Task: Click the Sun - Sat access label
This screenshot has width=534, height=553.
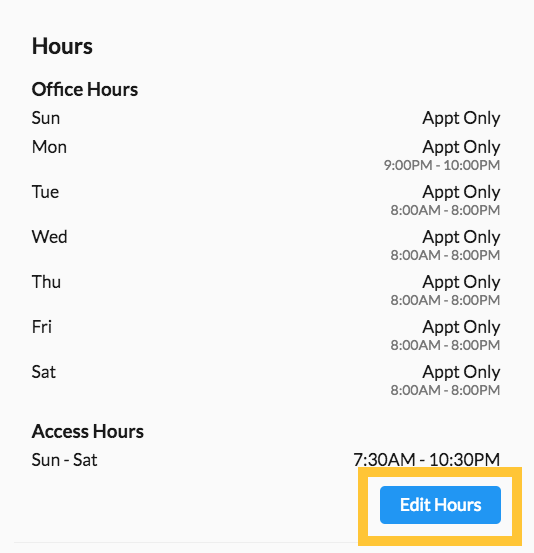Action: tap(64, 460)
